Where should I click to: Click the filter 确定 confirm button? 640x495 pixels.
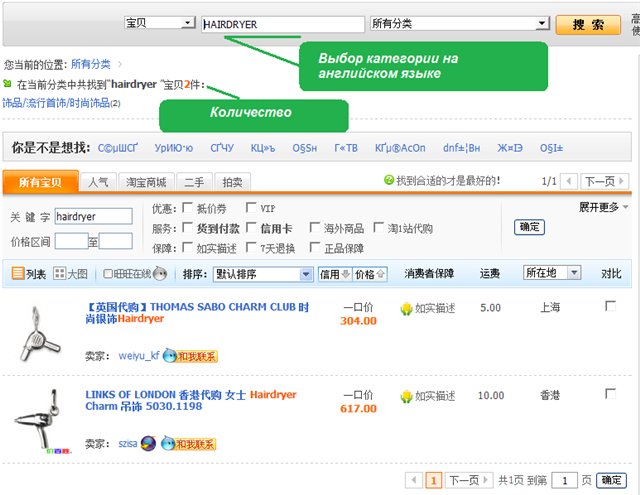[x=529, y=227]
